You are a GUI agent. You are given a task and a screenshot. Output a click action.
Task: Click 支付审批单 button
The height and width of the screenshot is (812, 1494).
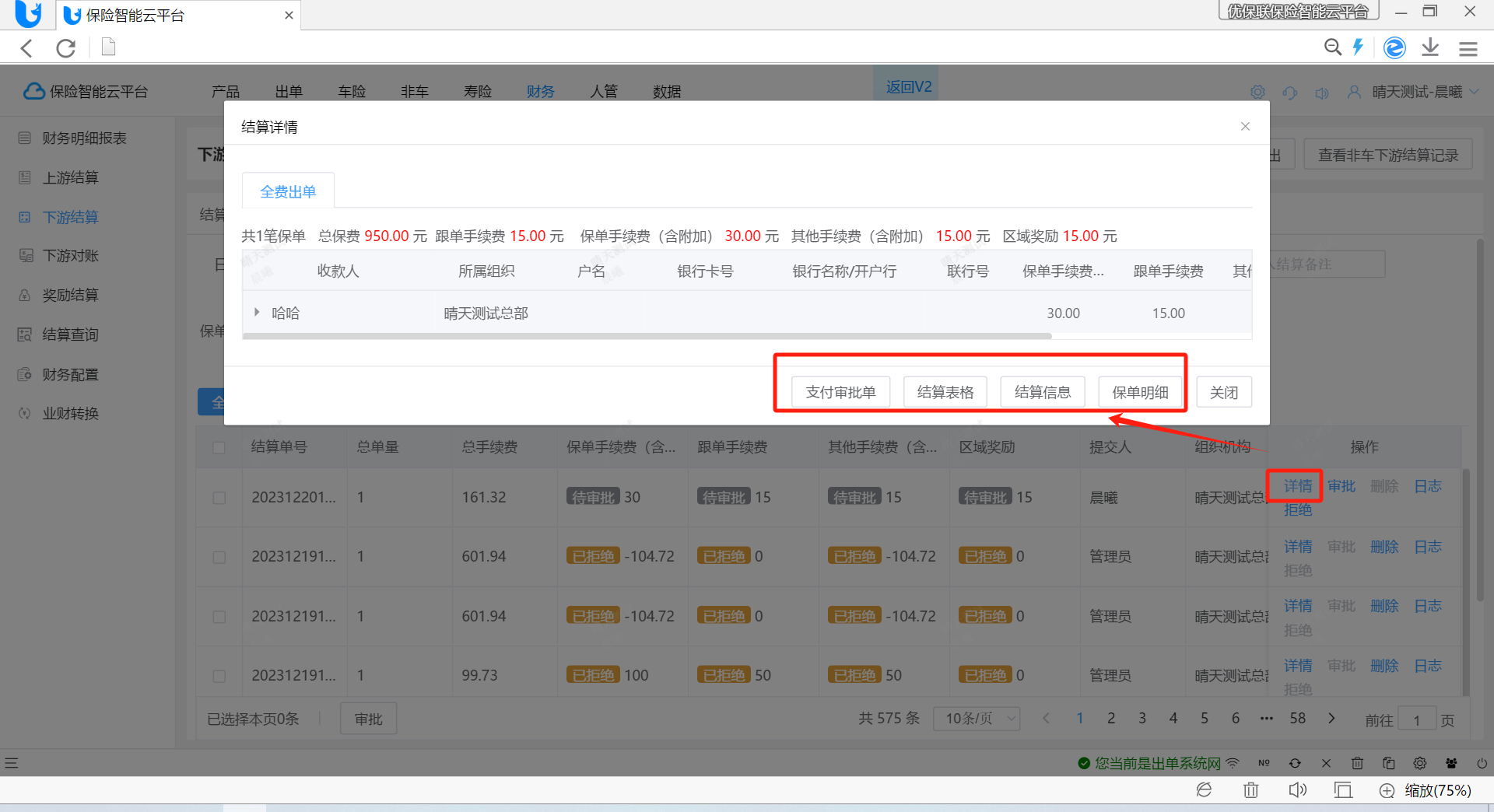click(840, 392)
